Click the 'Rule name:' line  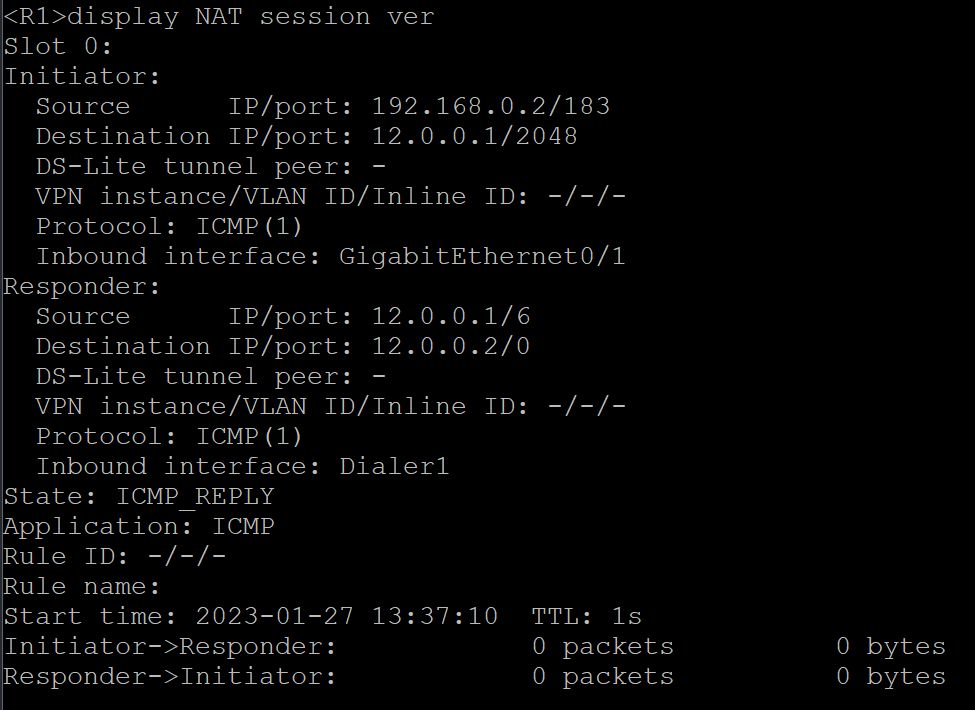point(82,586)
